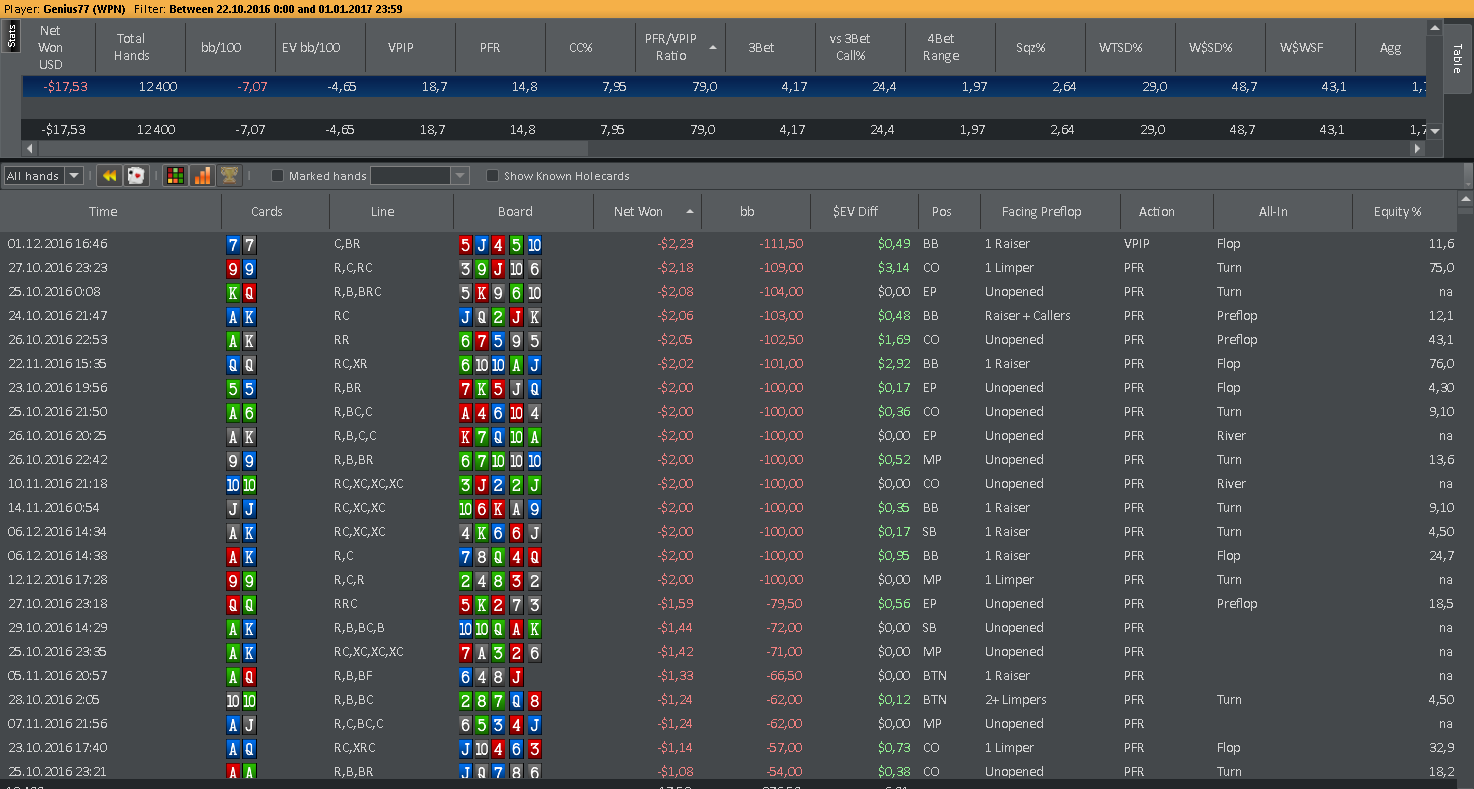Click the -$1,59 net won value
The height and width of the screenshot is (789, 1474).
coord(675,604)
